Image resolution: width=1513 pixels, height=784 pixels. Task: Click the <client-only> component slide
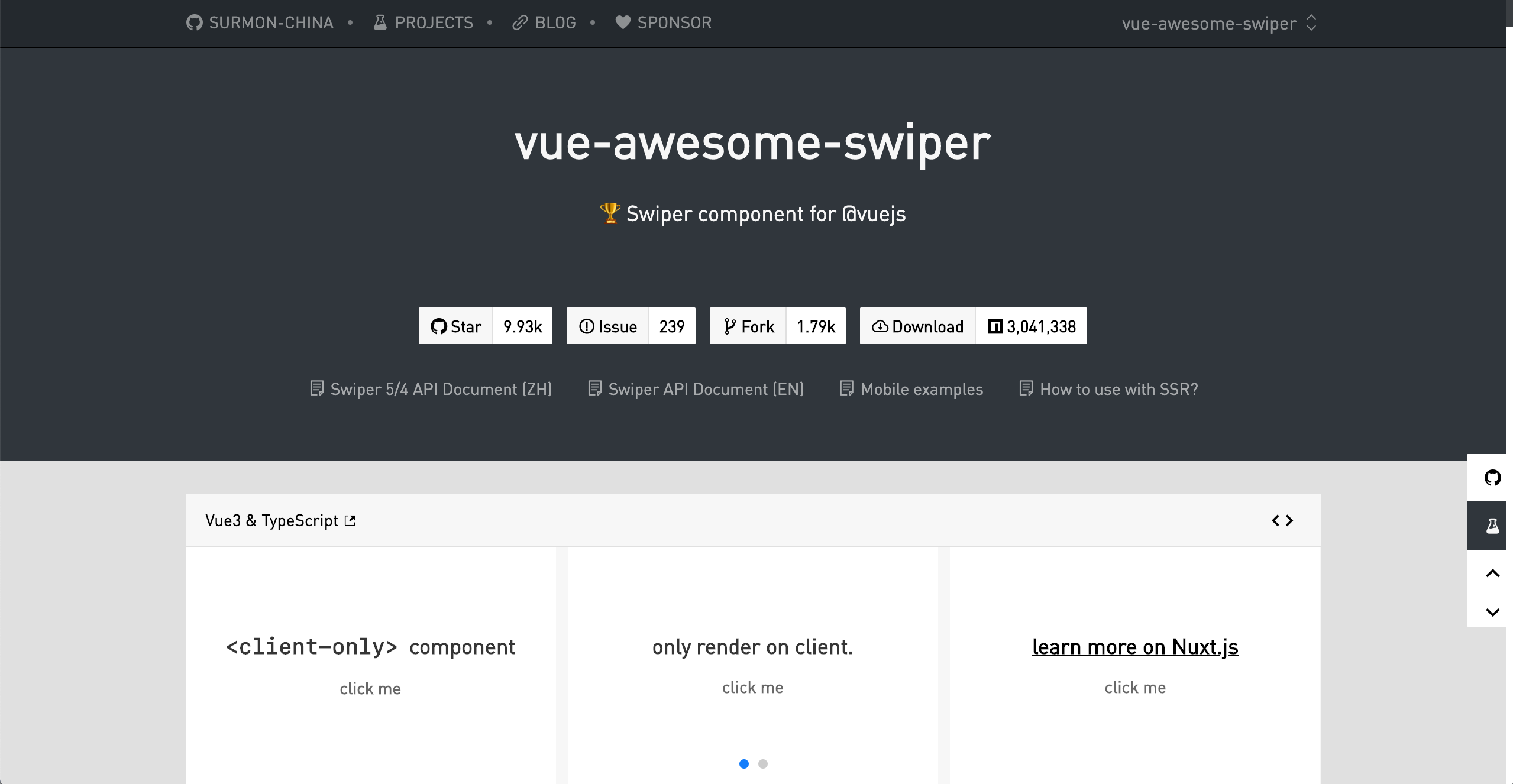[371, 665]
